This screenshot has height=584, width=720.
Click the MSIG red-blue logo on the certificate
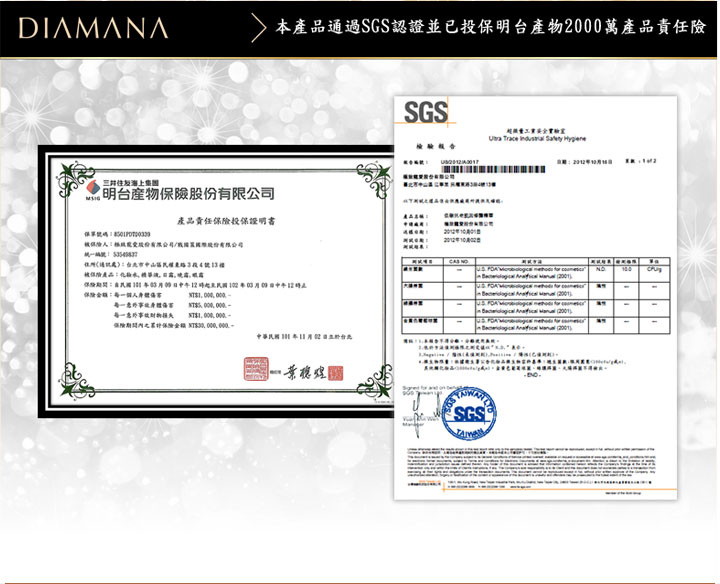93,188
